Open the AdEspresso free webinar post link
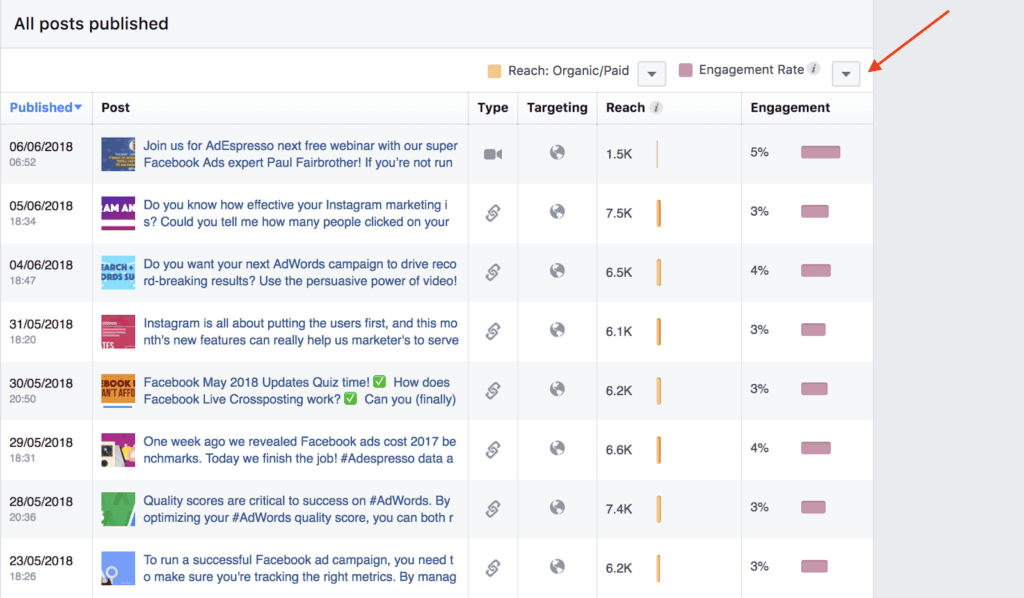 pyautogui.click(x=300, y=154)
